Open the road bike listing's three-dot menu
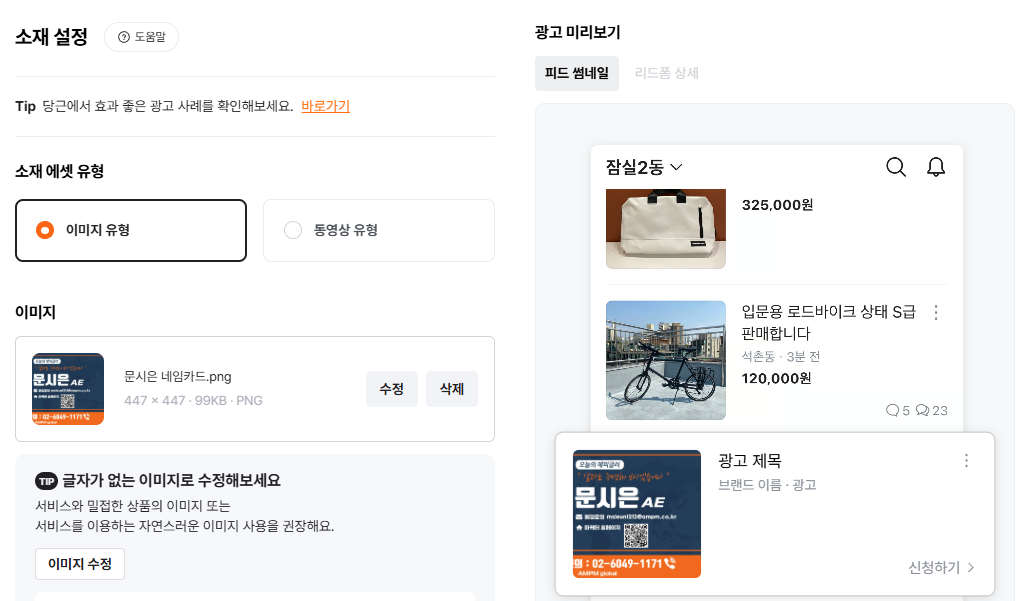Image resolution: width=1027 pixels, height=601 pixels. pyautogui.click(x=936, y=313)
